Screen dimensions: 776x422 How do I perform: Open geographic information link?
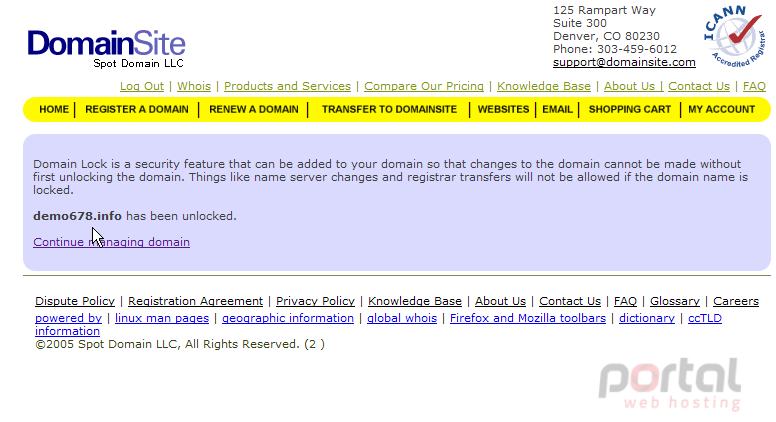pyautogui.click(x=288, y=318)
